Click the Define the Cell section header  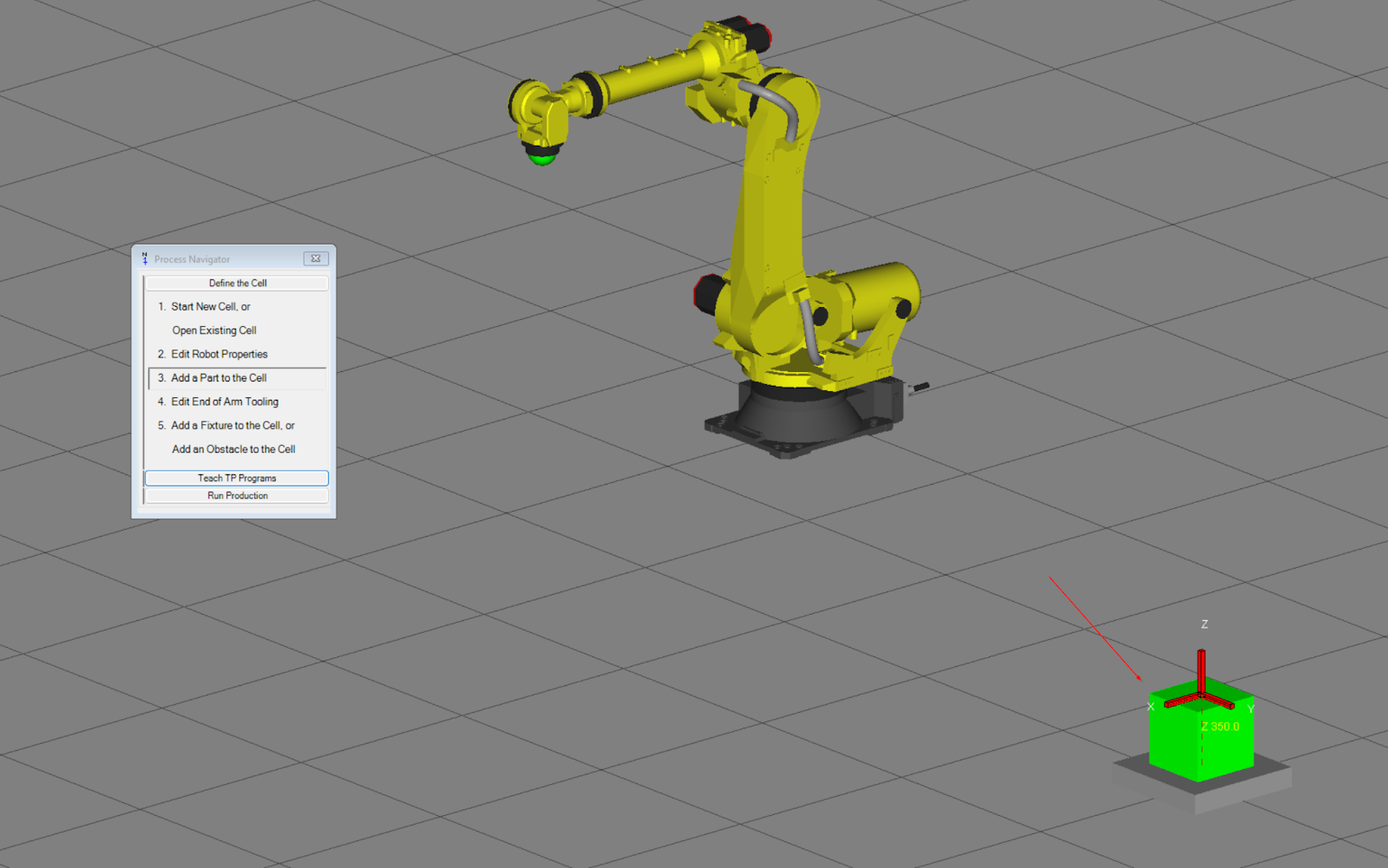pos(237,283)
